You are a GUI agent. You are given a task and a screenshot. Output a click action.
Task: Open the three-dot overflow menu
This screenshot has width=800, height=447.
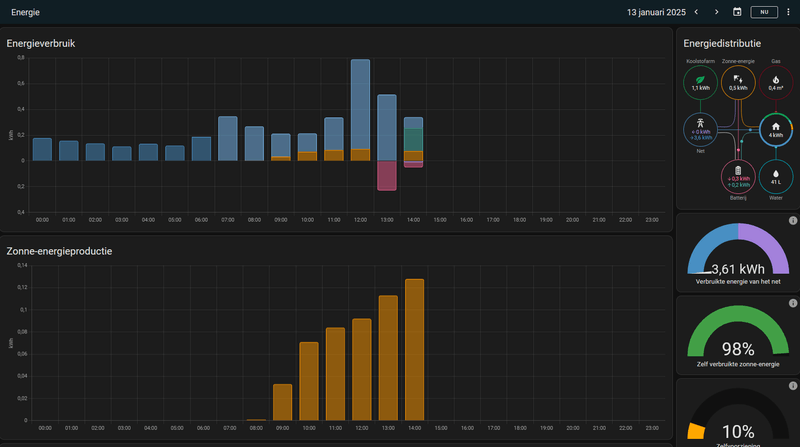coord(788,12)
